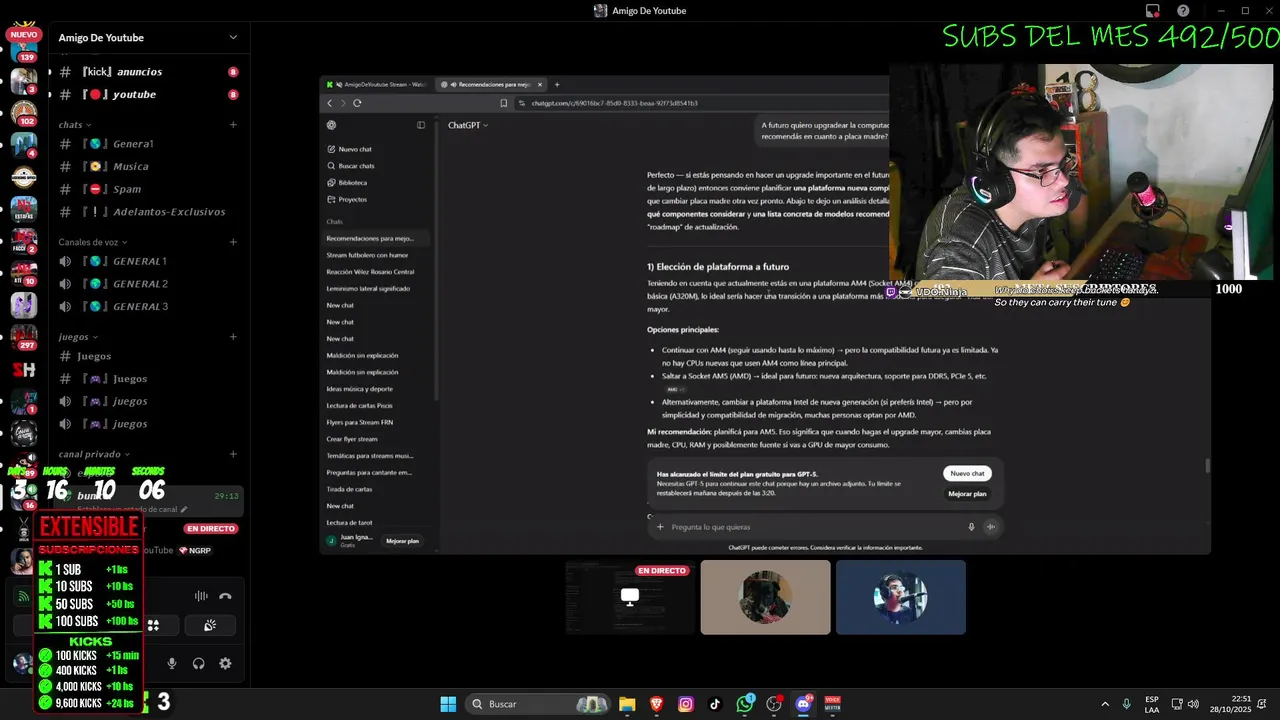The width and height of the screenshot is (1280, 720).
Task: Click the dictation microphone in prompt box
Action: tap(971, 527)
